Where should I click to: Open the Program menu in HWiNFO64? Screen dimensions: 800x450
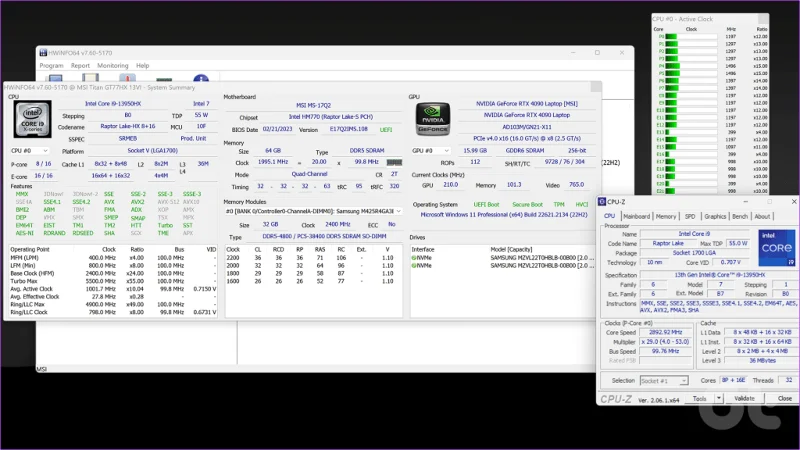point(52,65)
